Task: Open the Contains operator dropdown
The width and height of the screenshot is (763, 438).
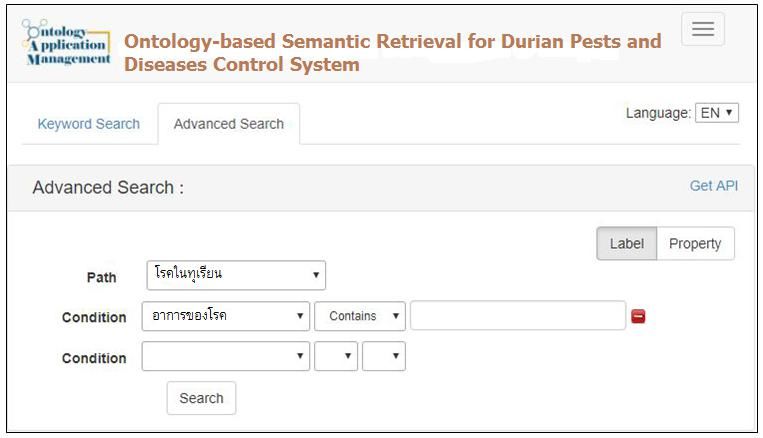Action: pyautogui.click(x=360, y=316)
